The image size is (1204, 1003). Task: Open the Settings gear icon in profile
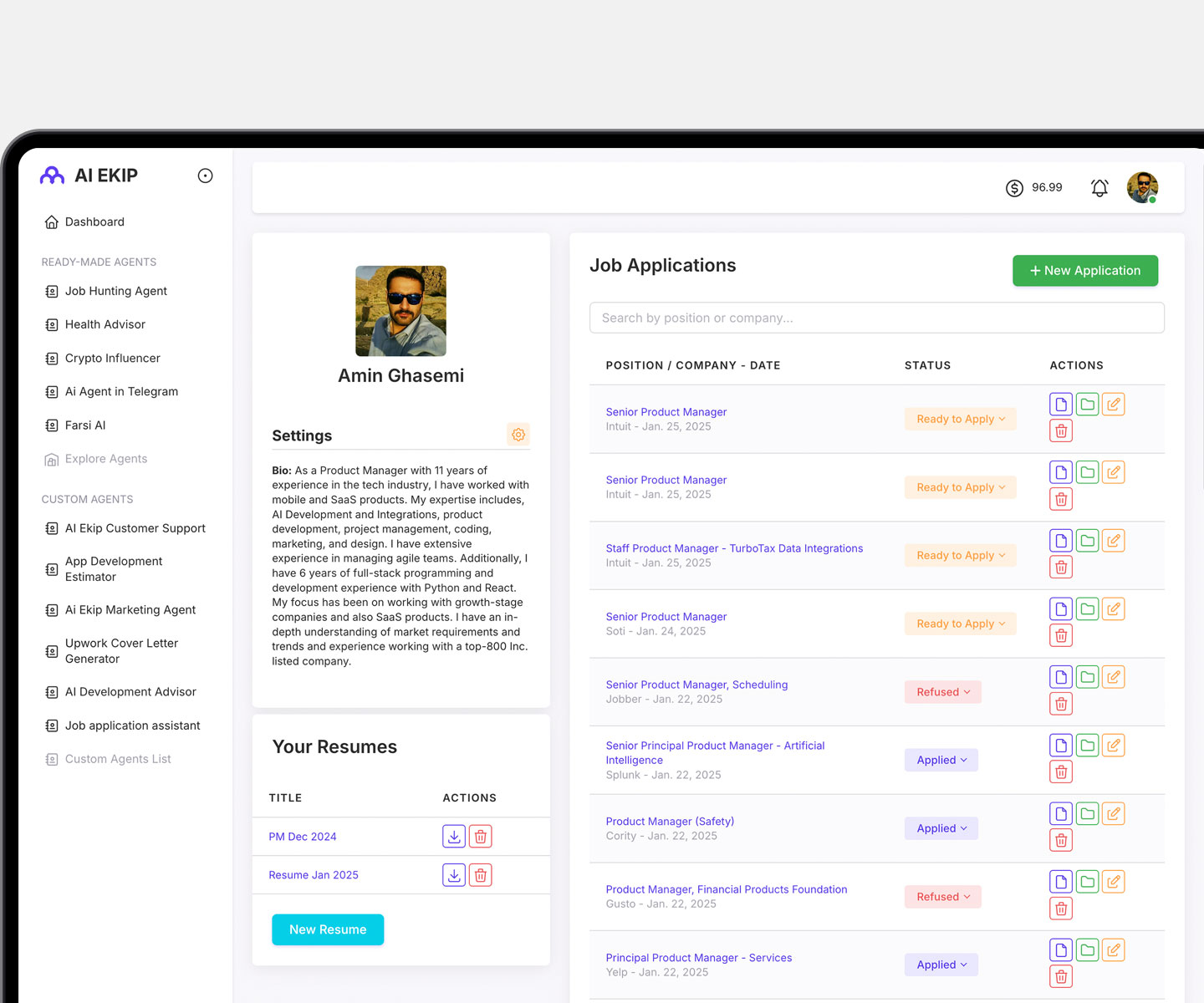click(518, 435)
